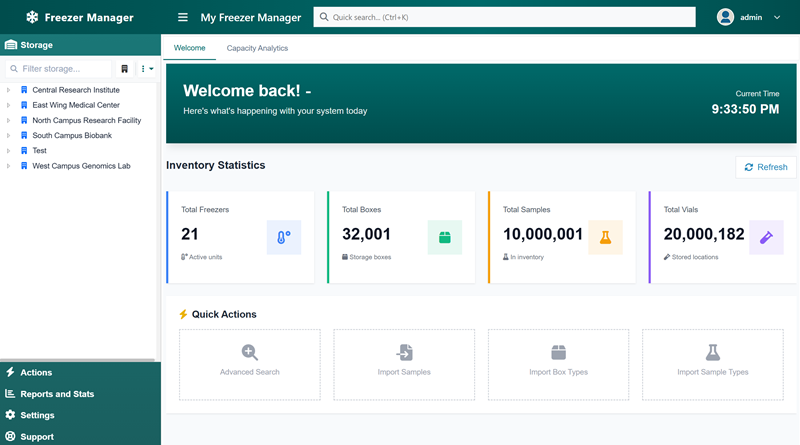The width and height of the screenshot is (800, 445).
Task: Expand West Campus Genomics Lab node
Action: (x=8, y=166)
